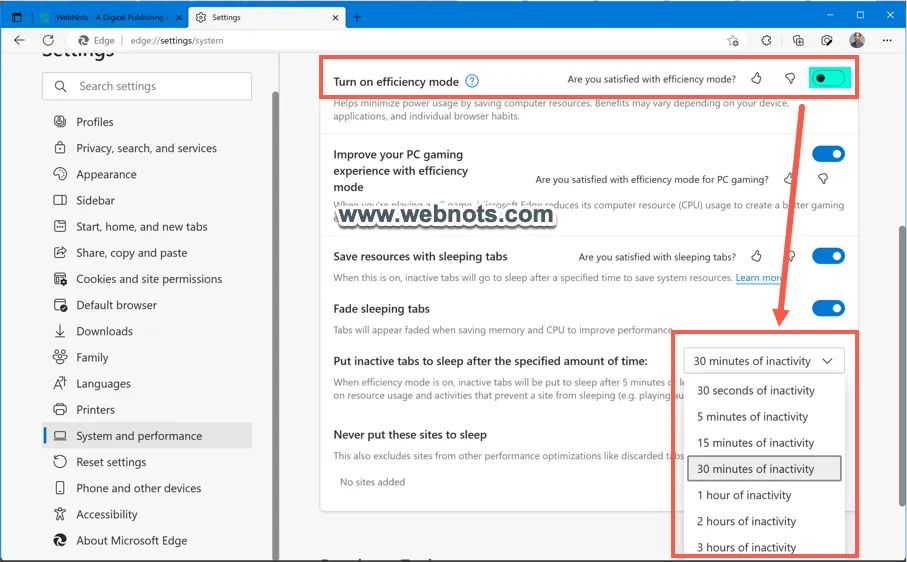Go to Share, copy and paste settings
This screenshot has height=562, width=907.
[x=147, y=253]
